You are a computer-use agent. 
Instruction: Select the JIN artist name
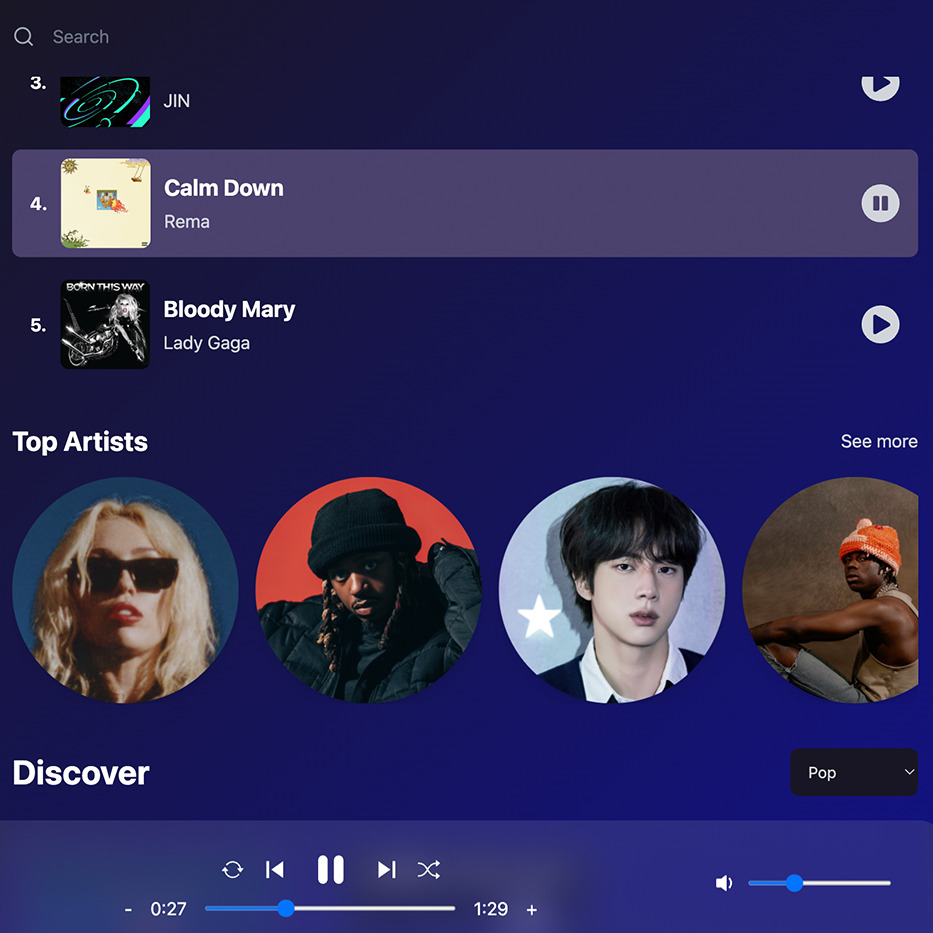click(x=177, y=101)
